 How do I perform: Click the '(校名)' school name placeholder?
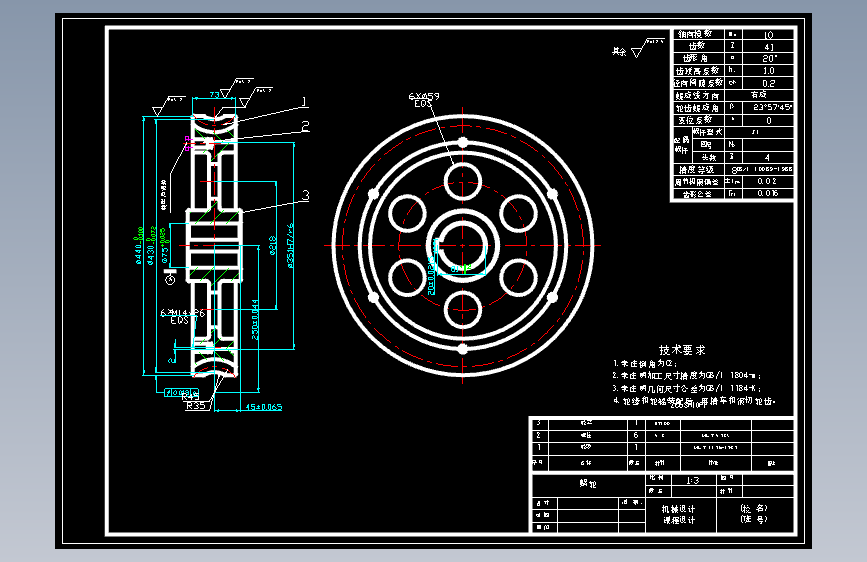[x=754, y=507]
